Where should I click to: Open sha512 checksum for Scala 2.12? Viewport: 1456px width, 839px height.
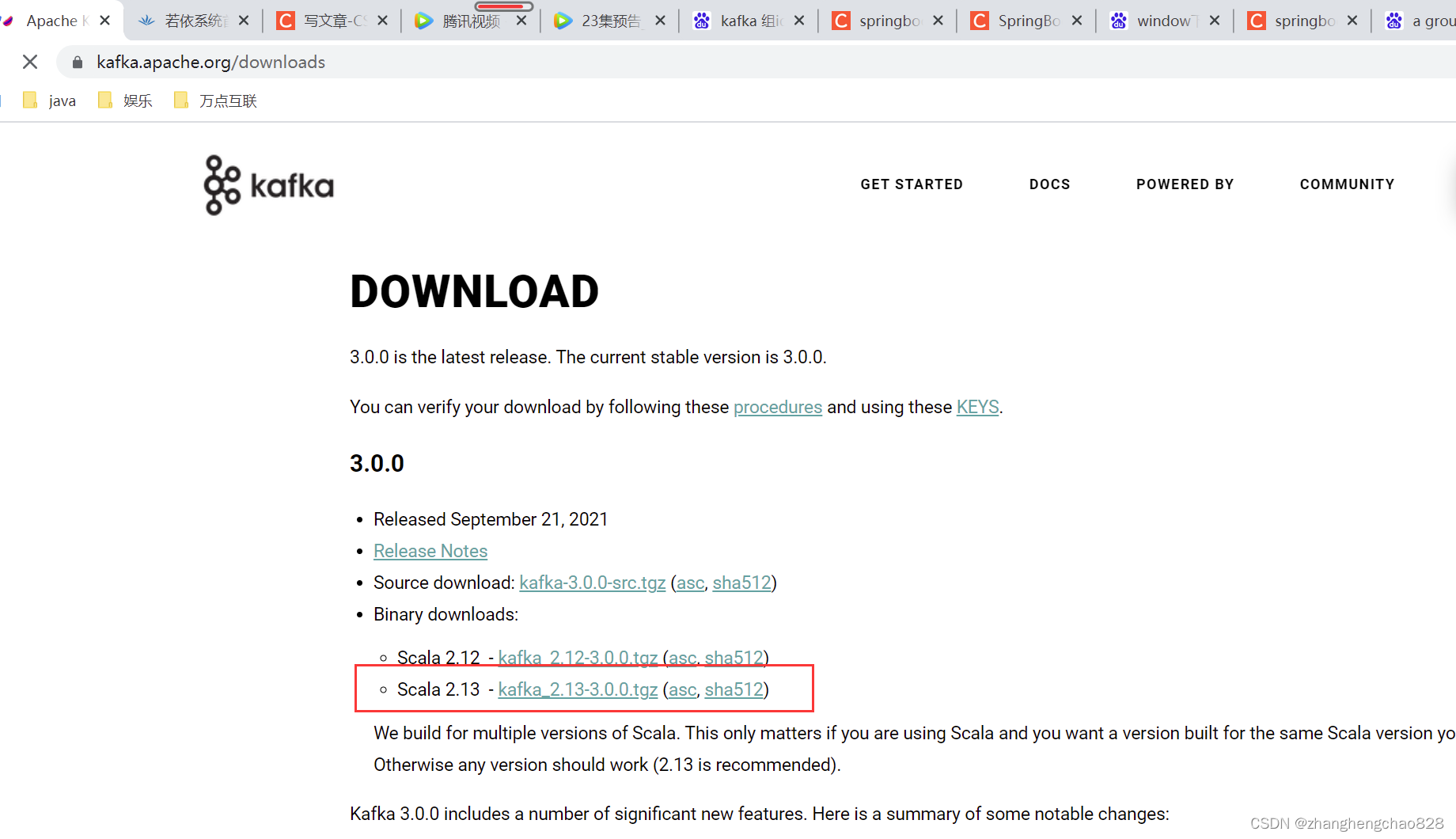[x=734, y=657]
